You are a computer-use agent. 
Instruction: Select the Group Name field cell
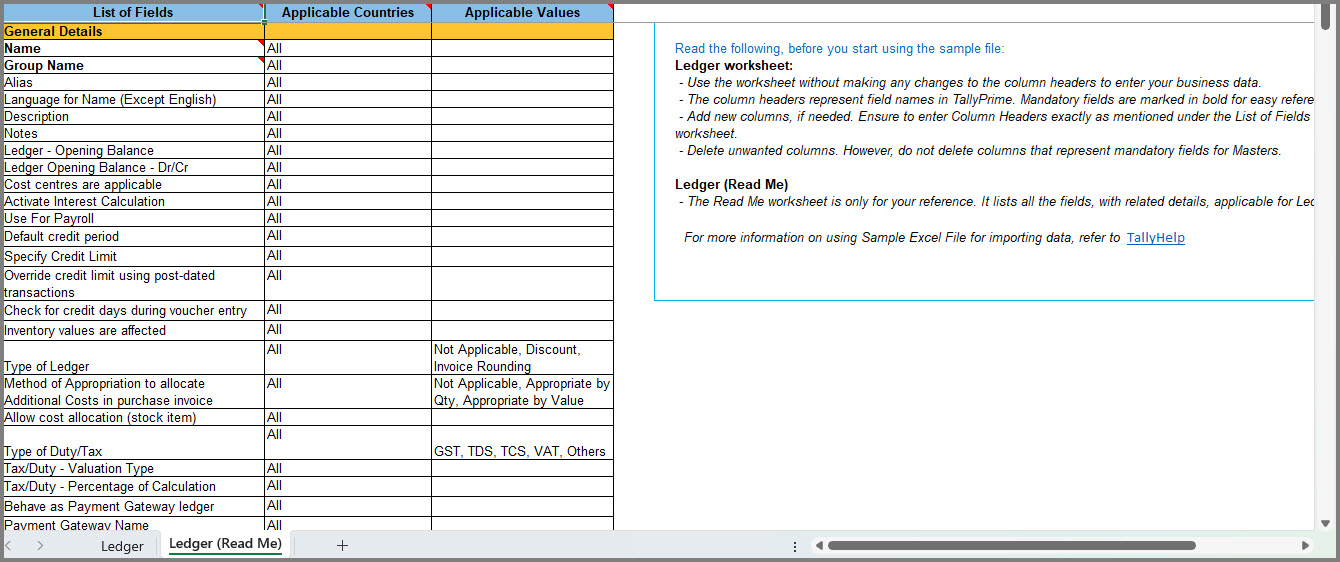pos(133,65)
